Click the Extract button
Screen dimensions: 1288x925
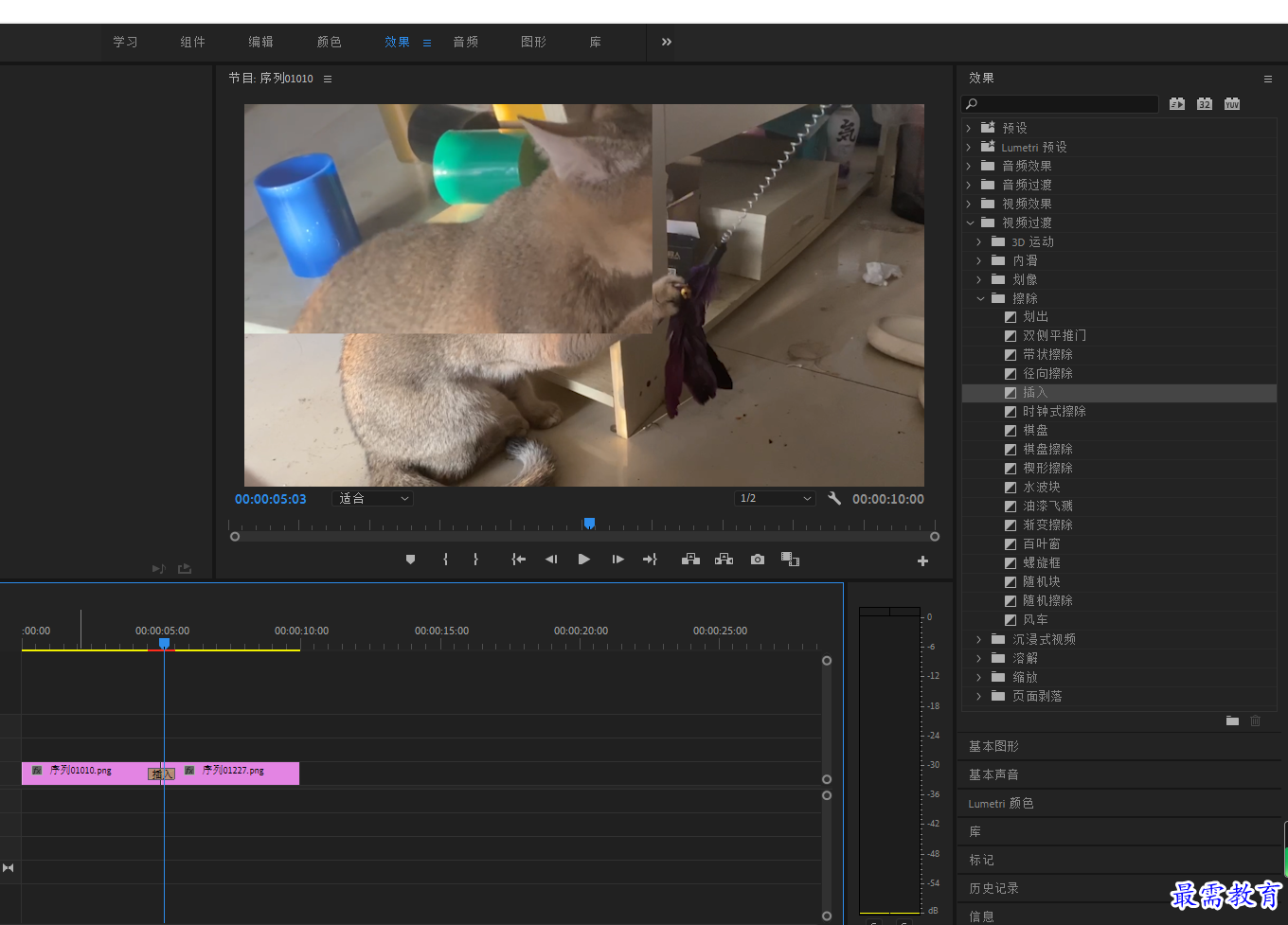[724, 560]
